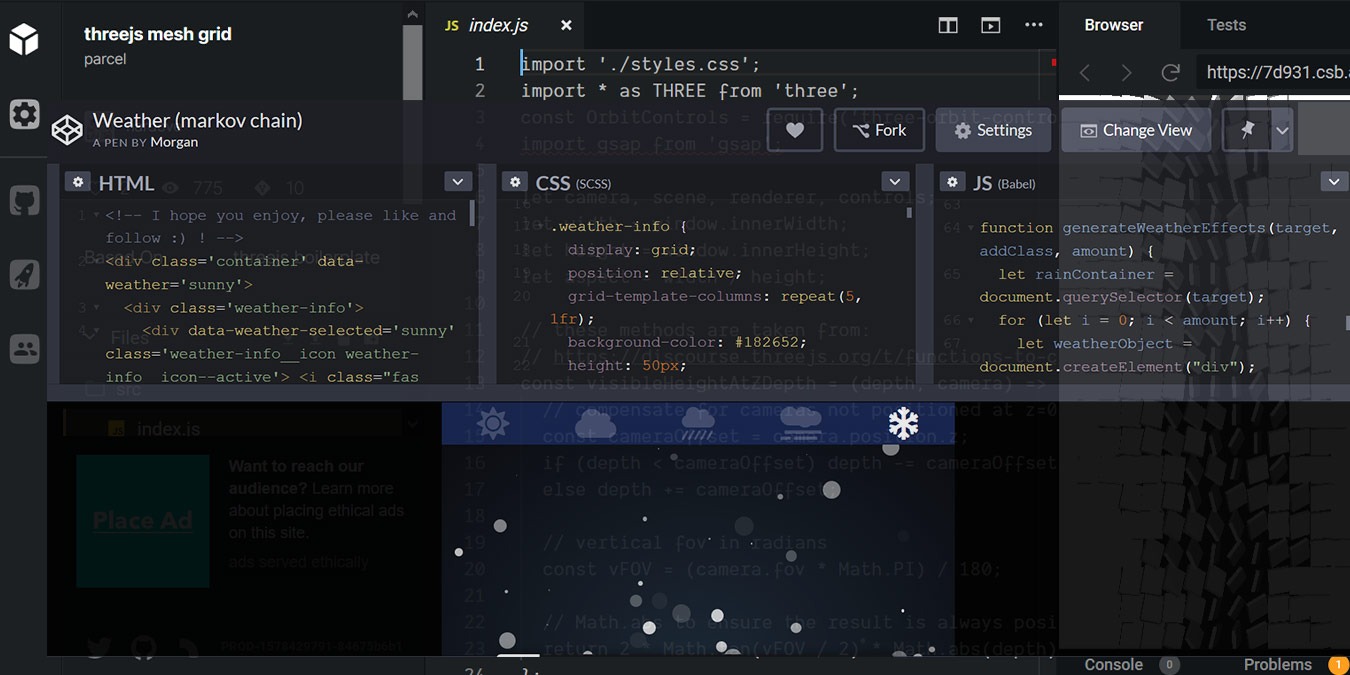
Task: Toggle the cloudy weather option
Action: [595, 423]
